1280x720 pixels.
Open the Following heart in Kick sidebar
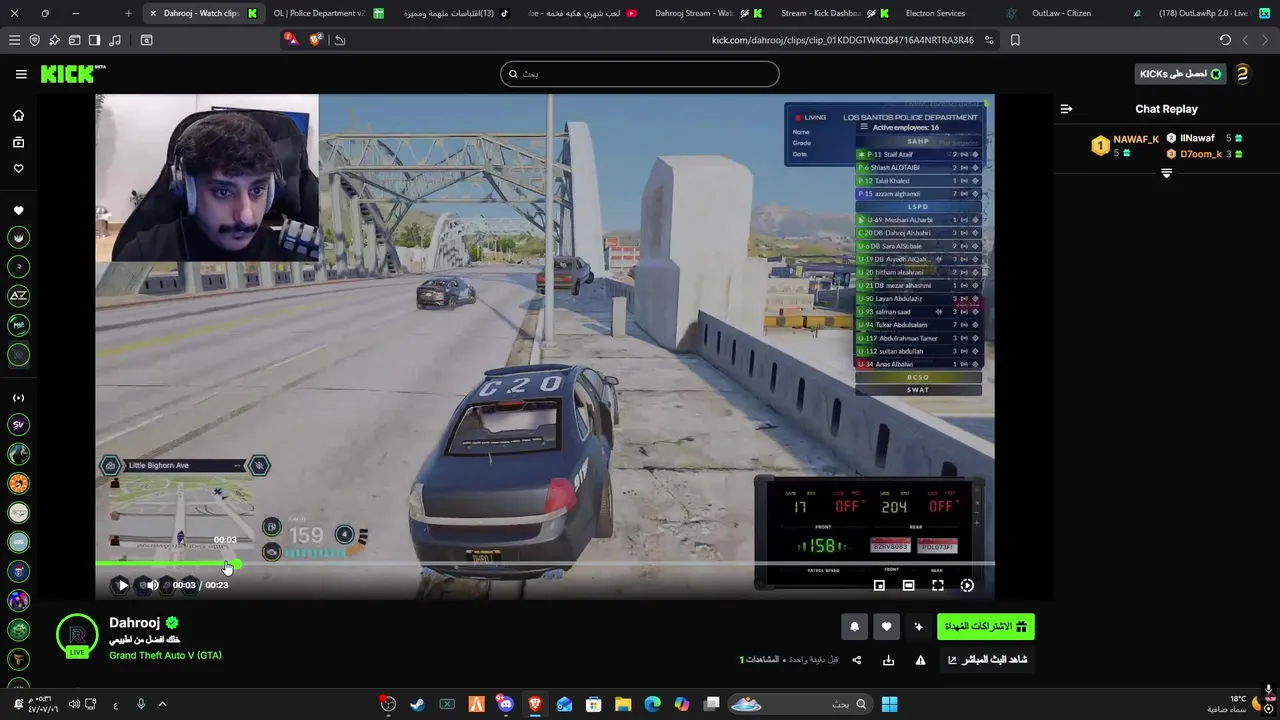tap(18, 168)
